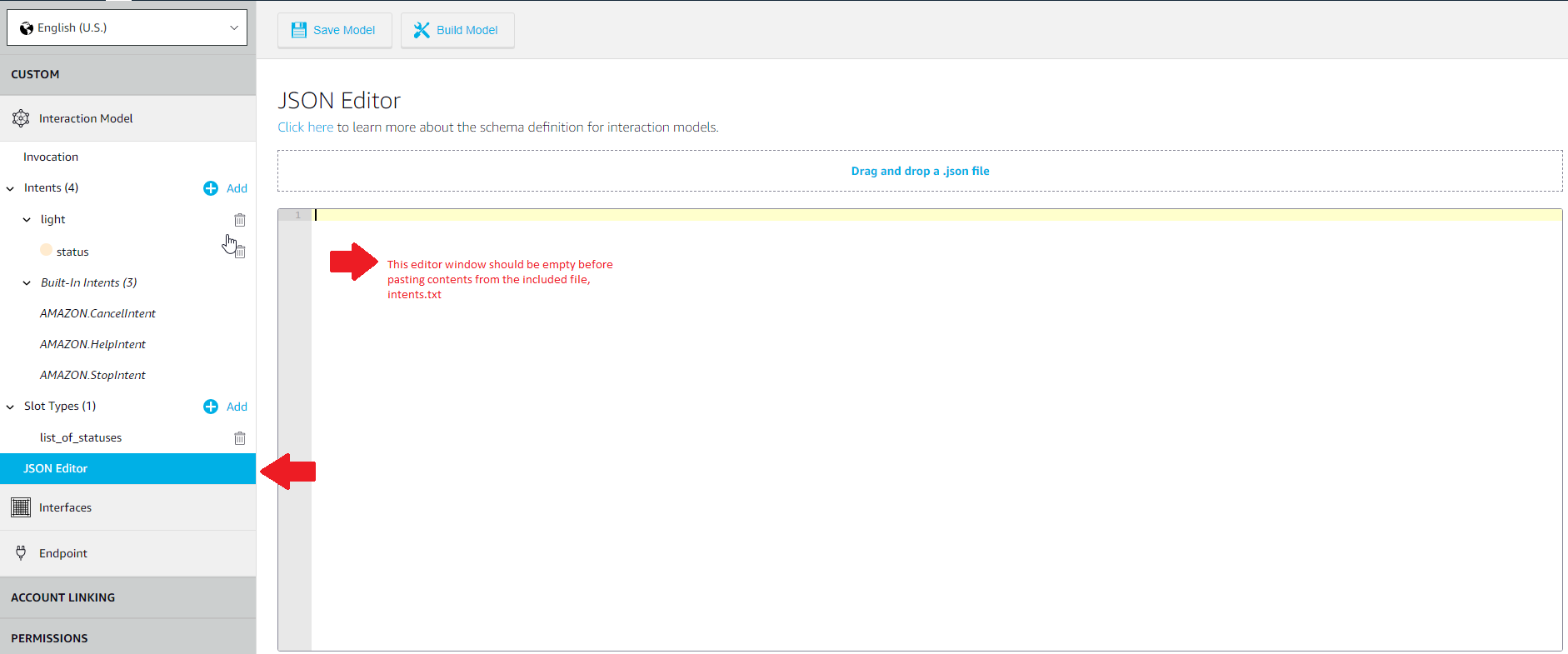The width and height of the screenshot is (1568, 654).
Task: Click the Interfaces grid icon
Action: (x=21, y=507)
